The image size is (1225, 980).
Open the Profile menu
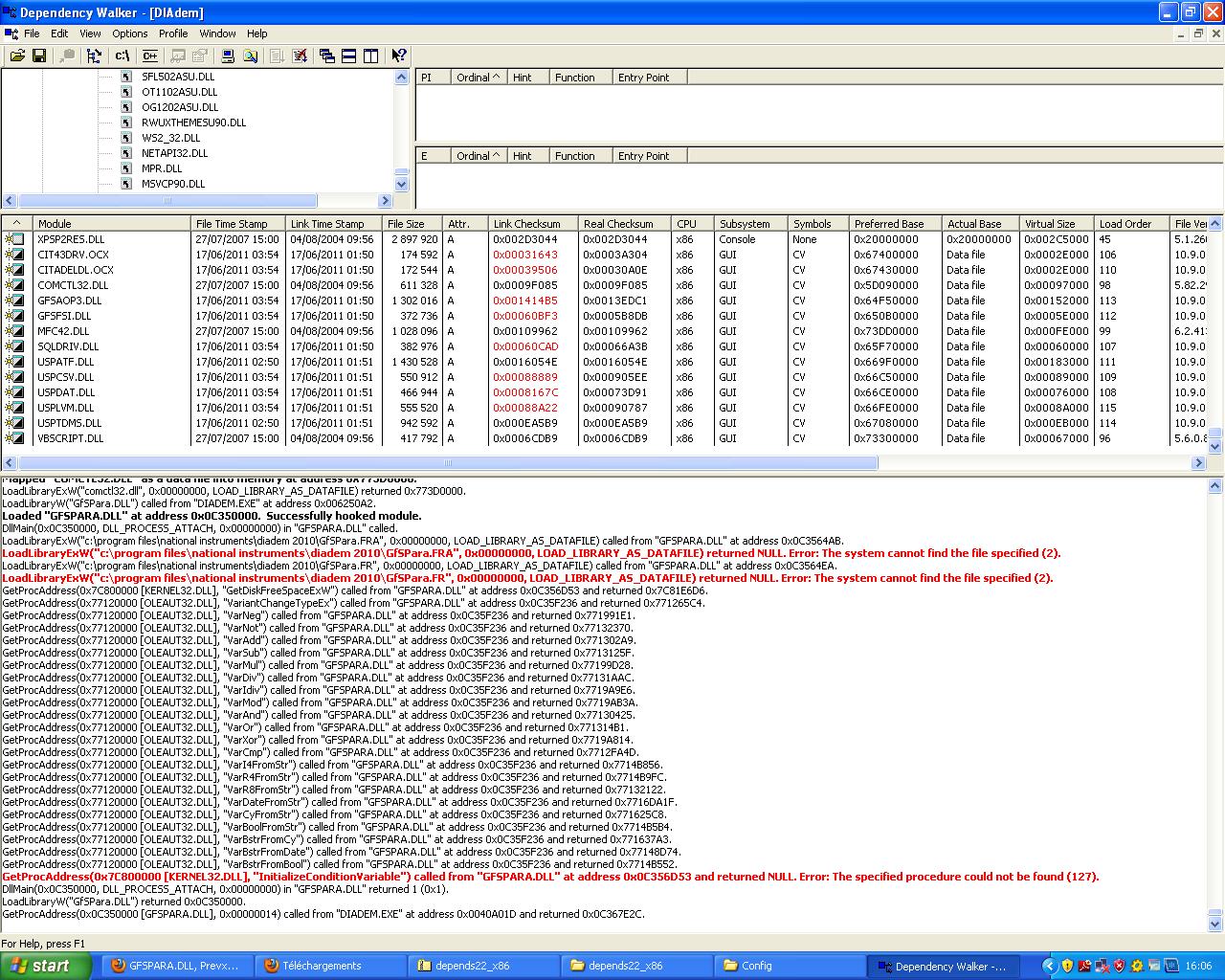click(173, 33)
